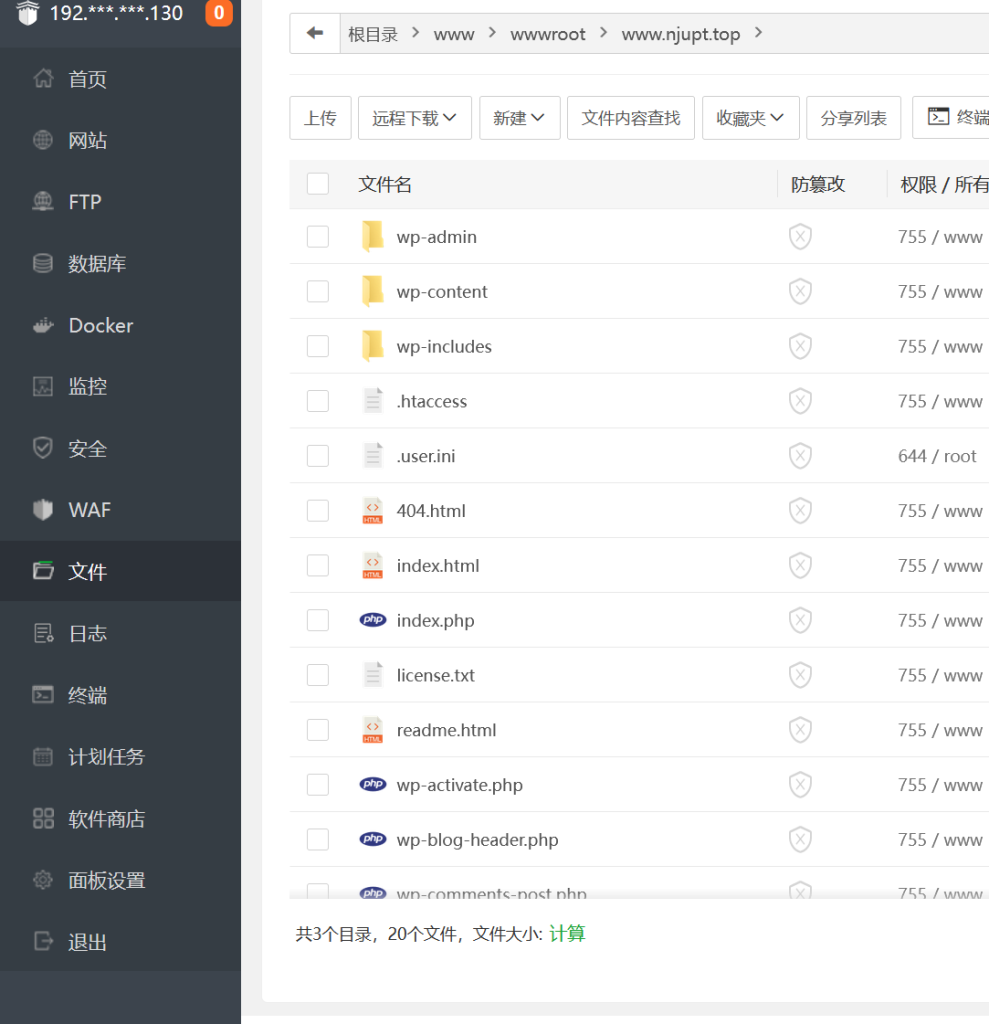Click the tamper-proof shield for index.php
Screen dimensions: 989x1024
coord(800,621)
